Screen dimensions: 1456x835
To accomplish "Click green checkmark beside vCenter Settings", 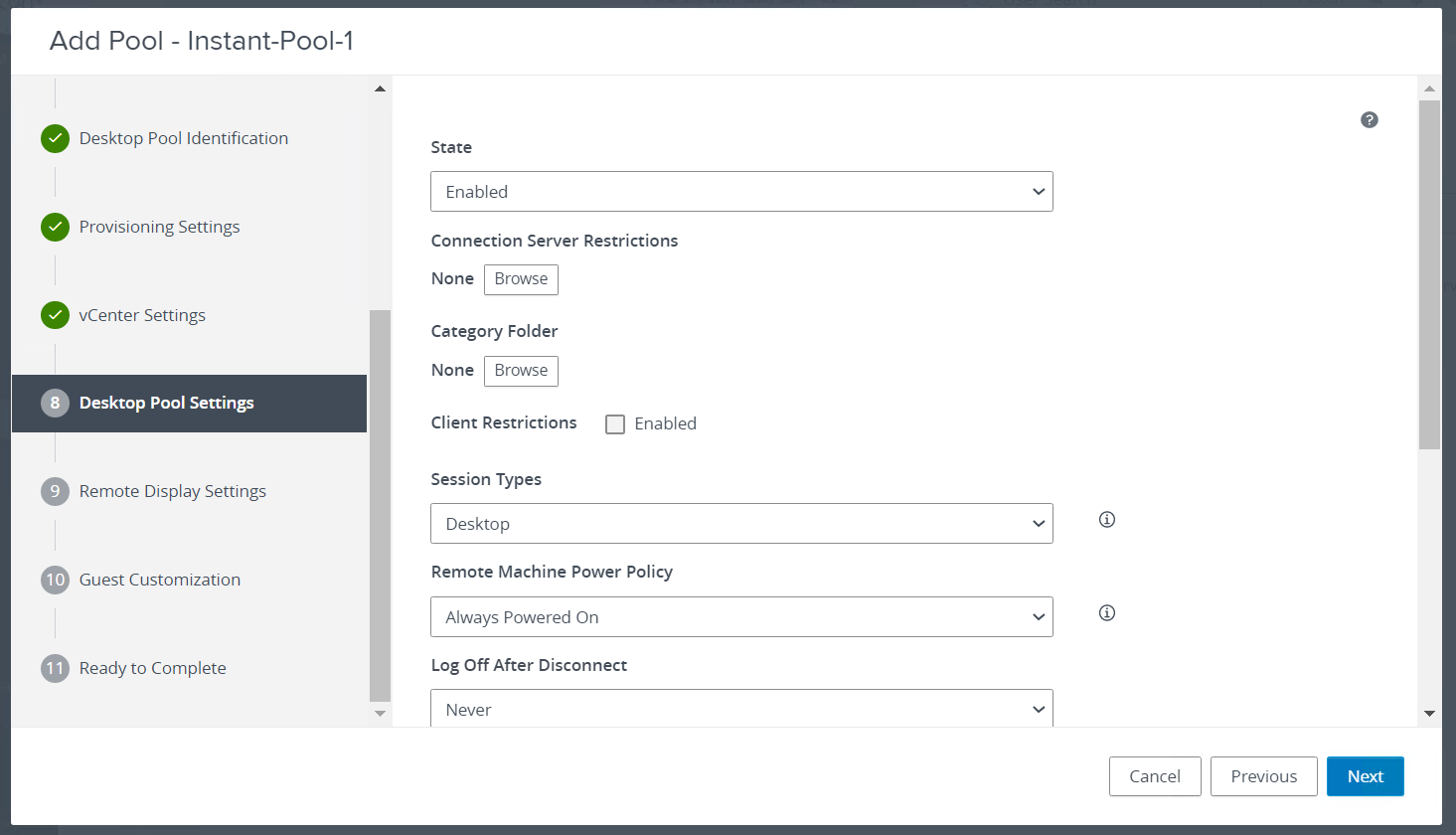I will point(55,315).
